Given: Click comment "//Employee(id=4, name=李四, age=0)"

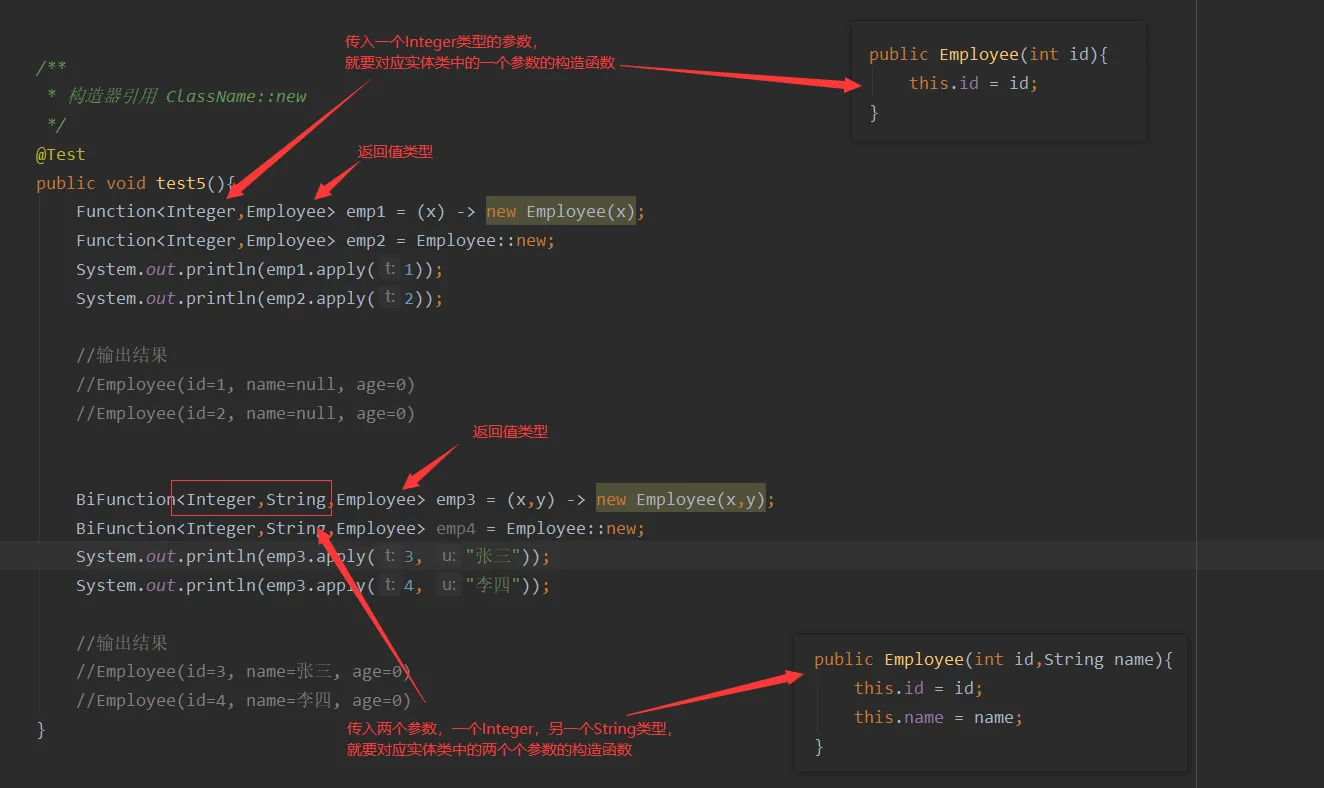Looking at the screenshot, I should 244,701.
